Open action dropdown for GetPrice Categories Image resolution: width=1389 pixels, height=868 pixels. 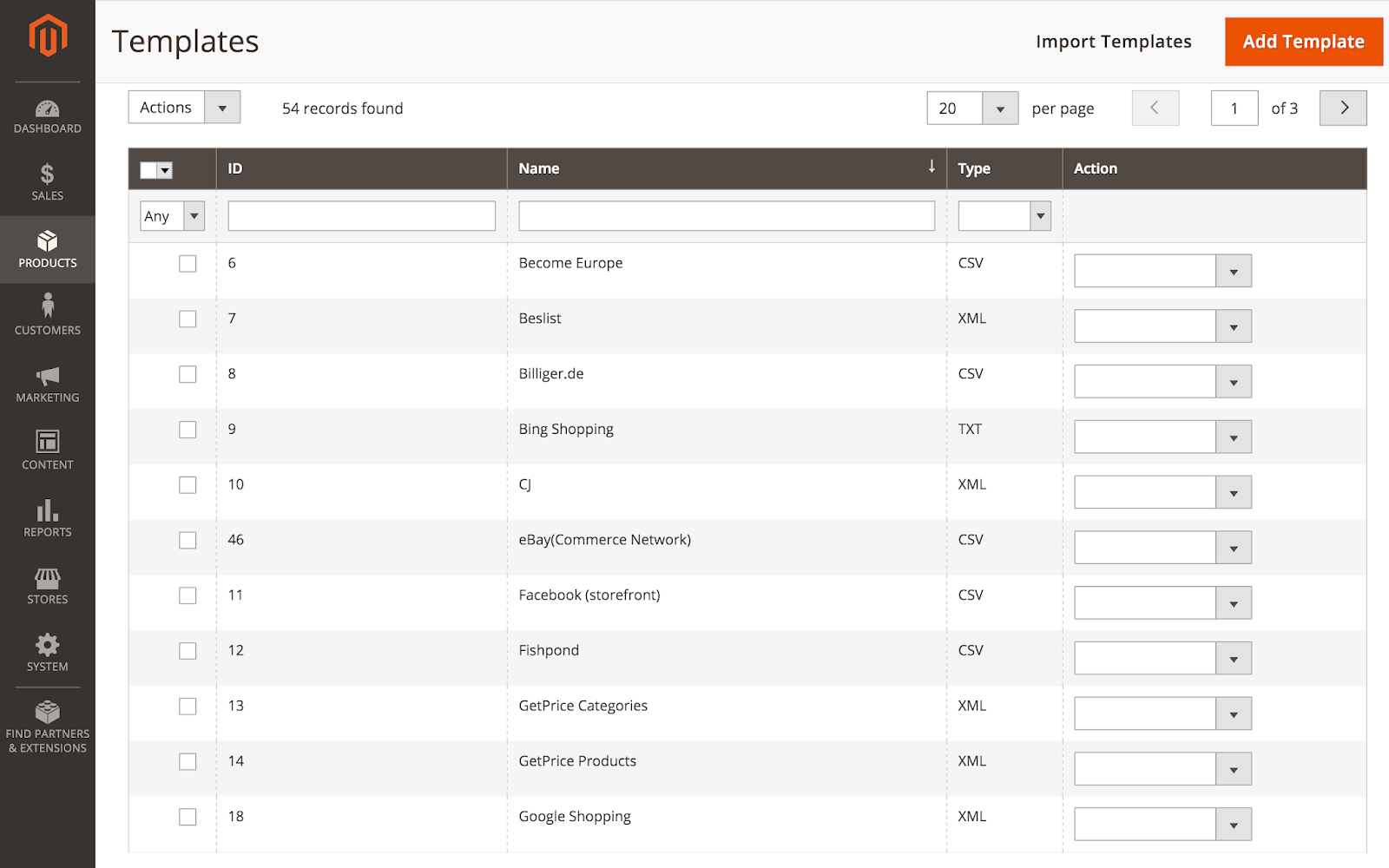1162,714
